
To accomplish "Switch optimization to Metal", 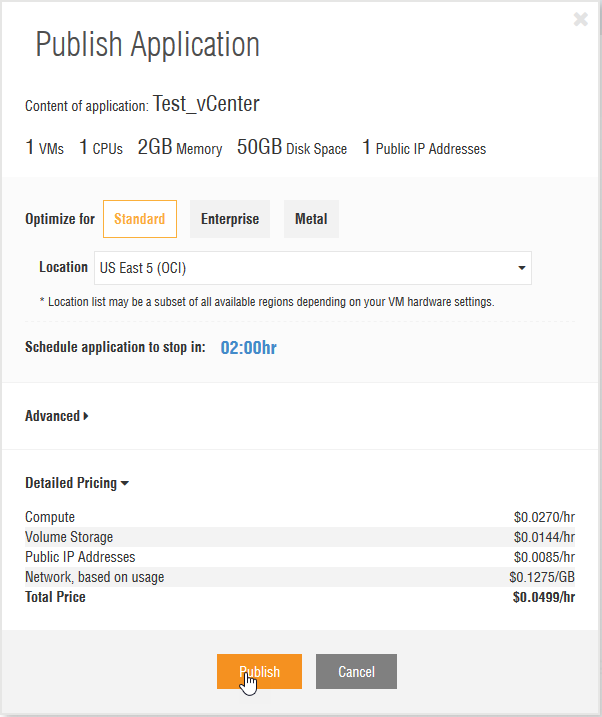I will 311,219.
